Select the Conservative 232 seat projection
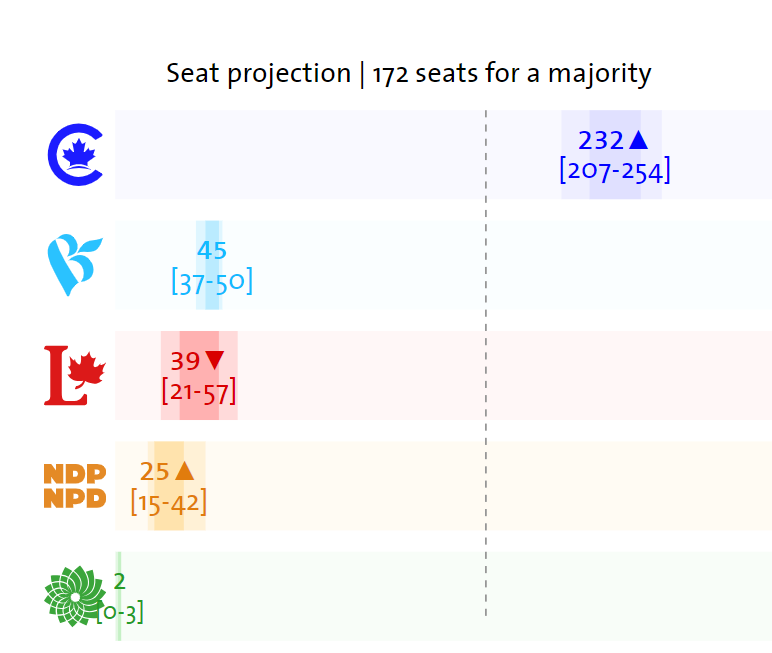The width and height of the screenshot is (772, 653). point(601,140)
